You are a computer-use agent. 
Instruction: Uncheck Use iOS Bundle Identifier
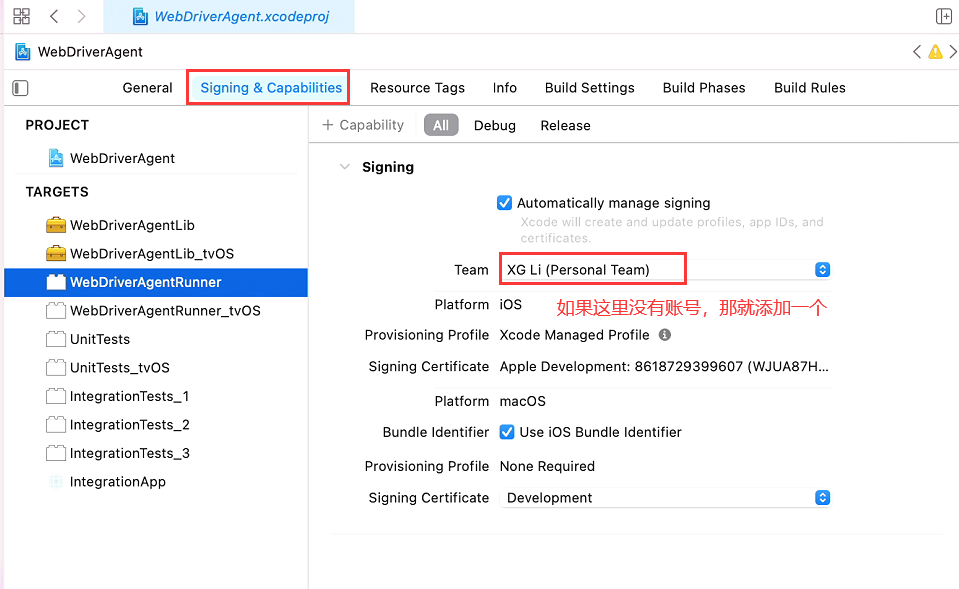[x=507, y=432]
